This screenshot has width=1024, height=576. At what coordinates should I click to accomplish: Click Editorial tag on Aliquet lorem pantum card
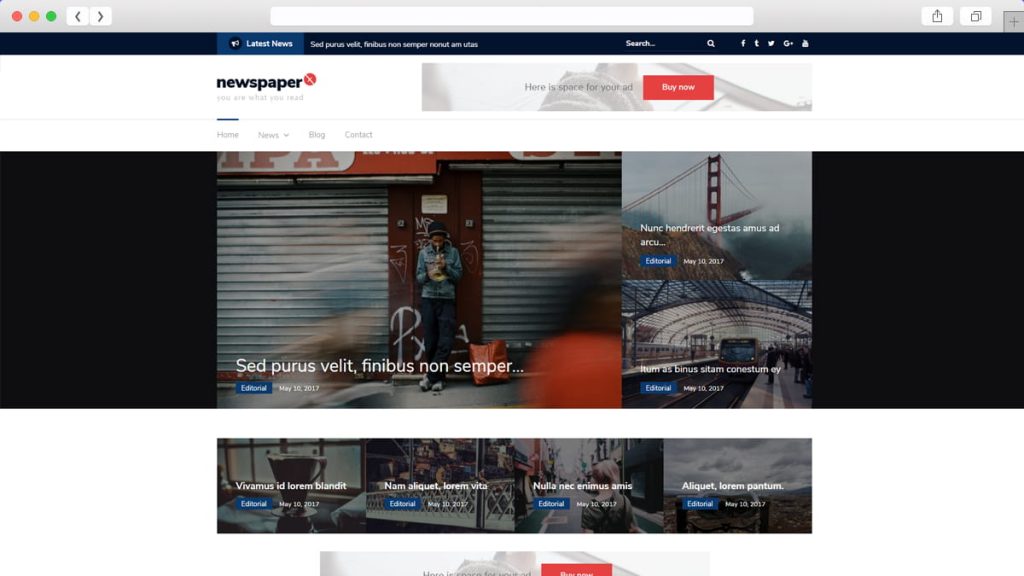click(699, 504)
